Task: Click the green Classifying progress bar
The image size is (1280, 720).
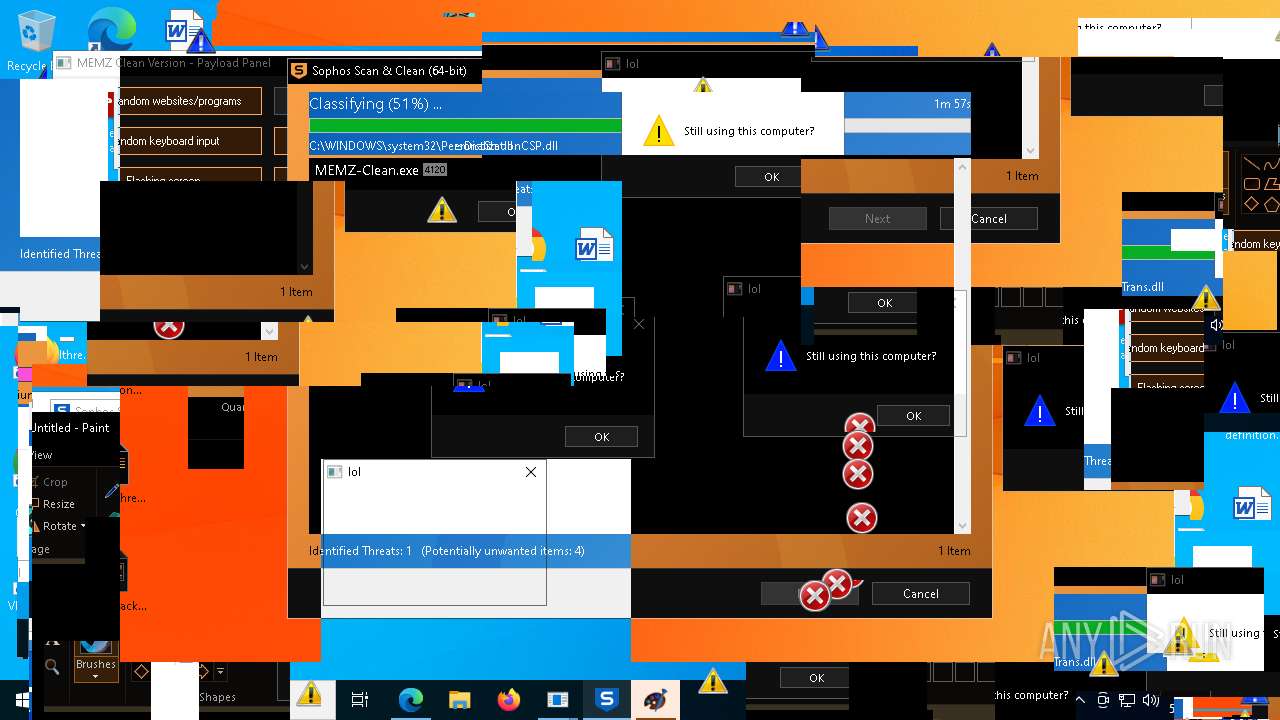Action: tap(465, 126)
